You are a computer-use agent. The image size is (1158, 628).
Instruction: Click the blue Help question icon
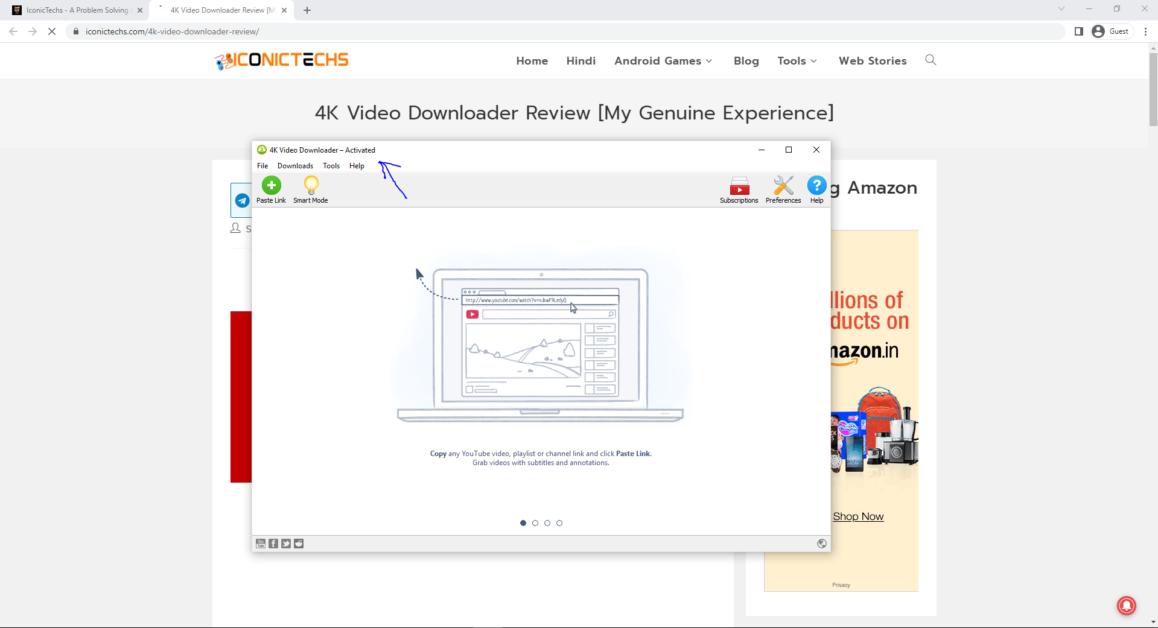point(816,189)
